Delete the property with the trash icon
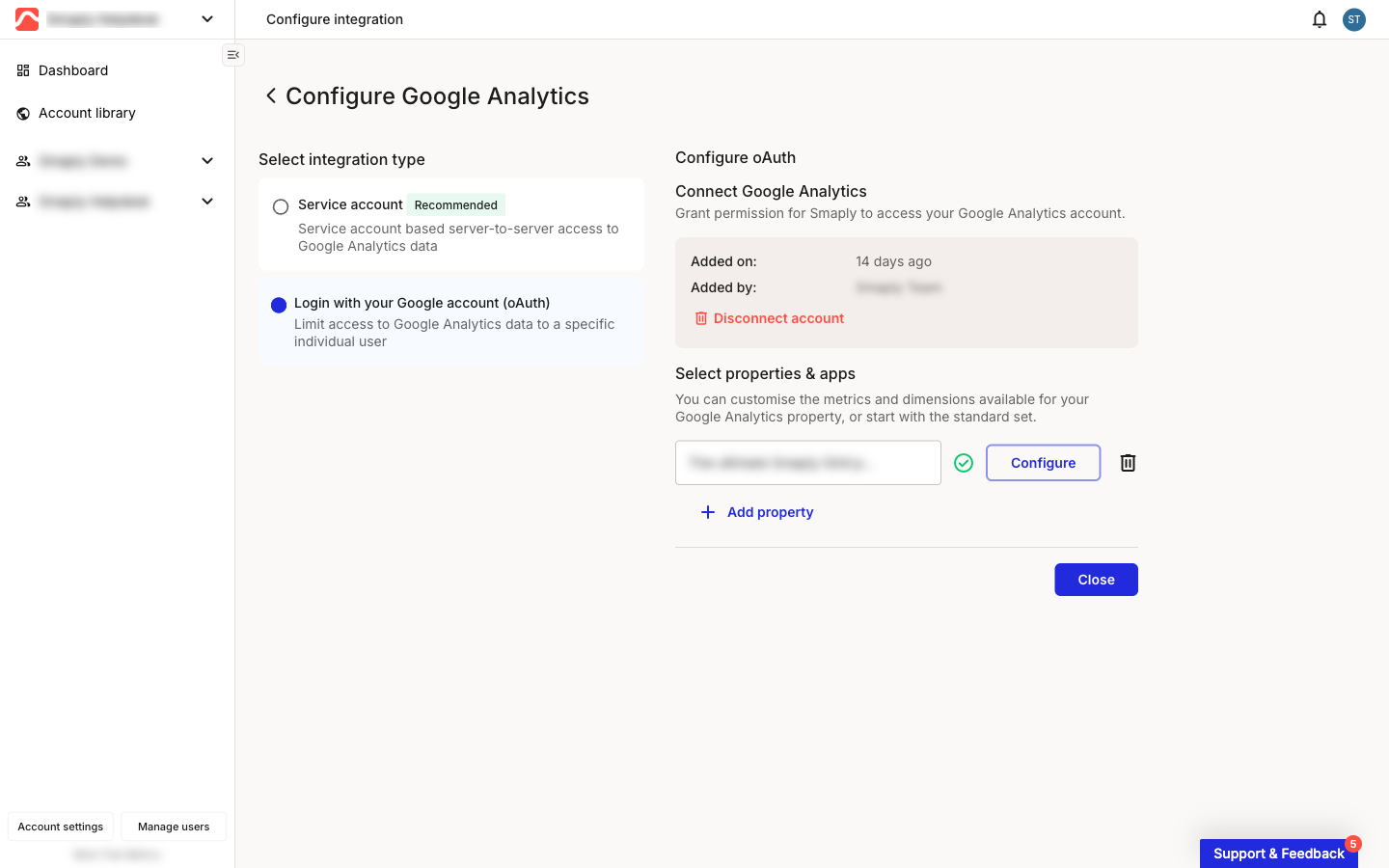 point(1128,463)
